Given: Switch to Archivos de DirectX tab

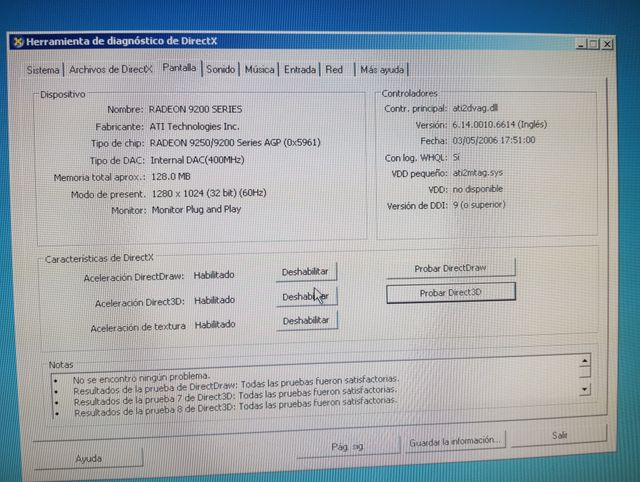Looking at the screenshot, I should (x=111, y=69).
